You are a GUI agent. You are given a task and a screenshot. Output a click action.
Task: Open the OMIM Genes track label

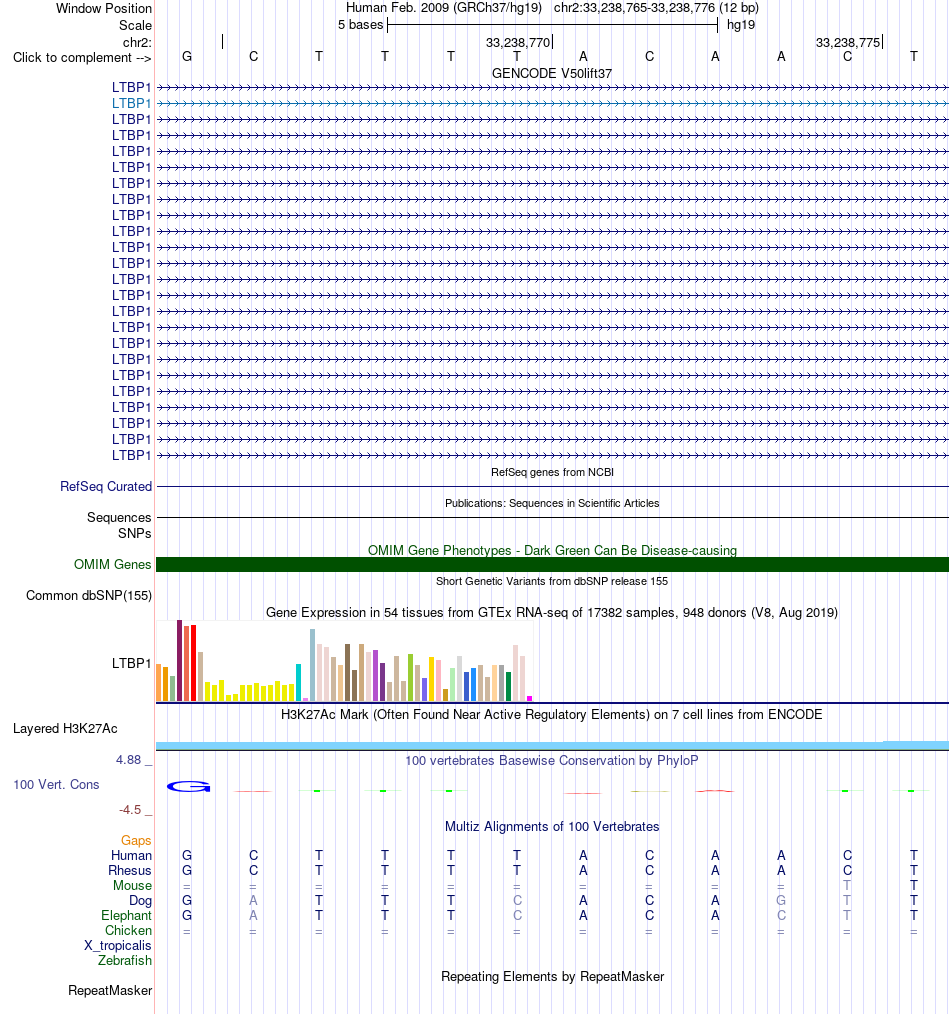click(113, 565)
